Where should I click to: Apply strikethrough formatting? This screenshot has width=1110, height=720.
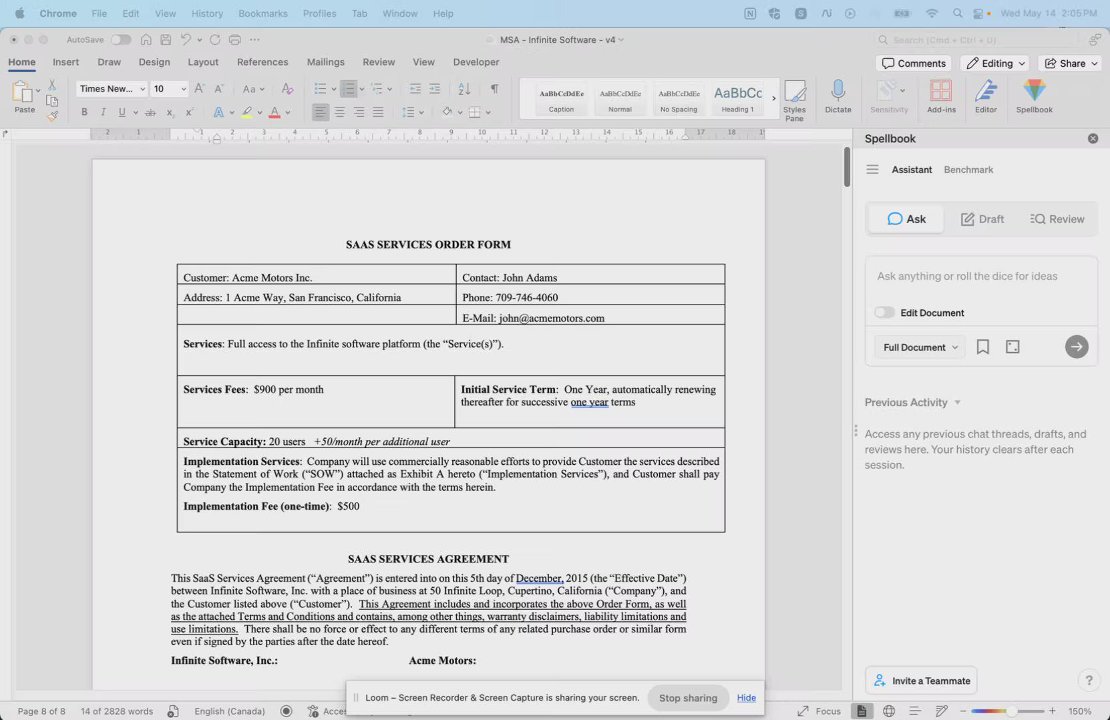pos(150,112)
